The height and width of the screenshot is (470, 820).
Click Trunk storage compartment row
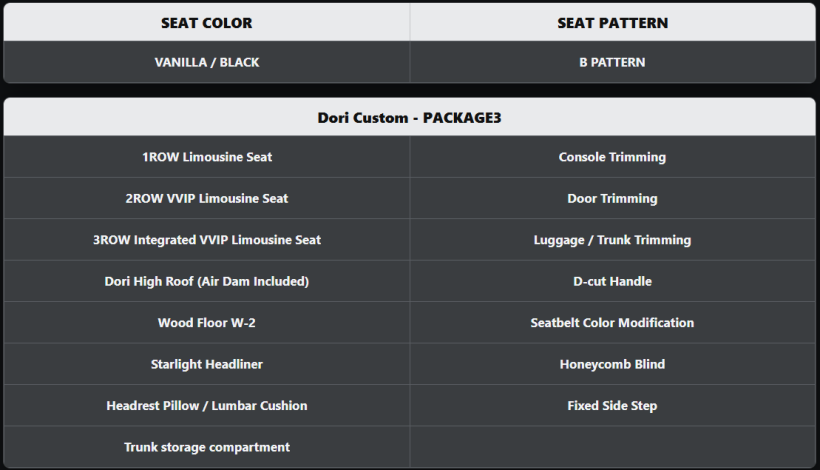207,447
